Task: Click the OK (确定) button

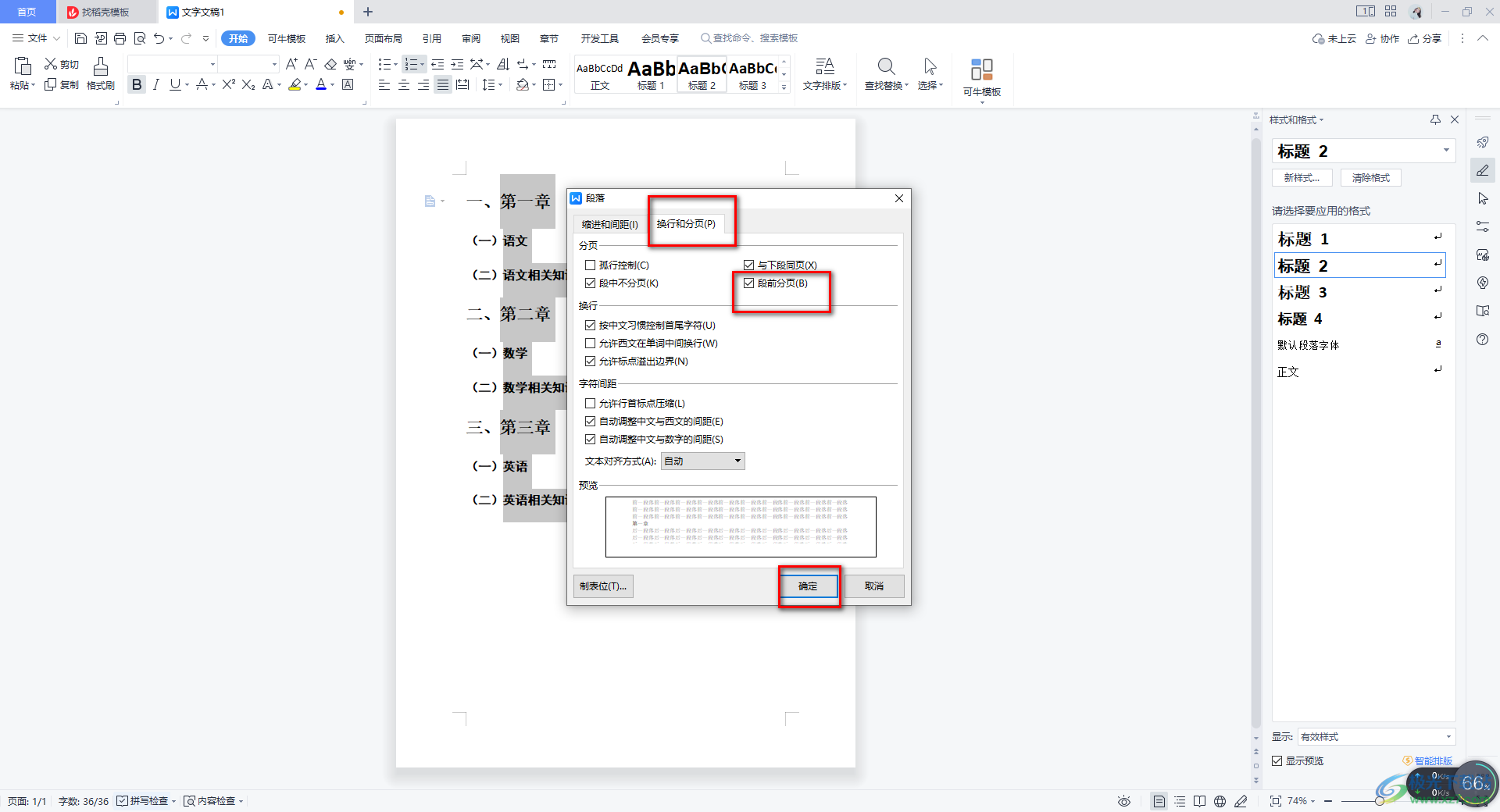Action: point(809,586)
